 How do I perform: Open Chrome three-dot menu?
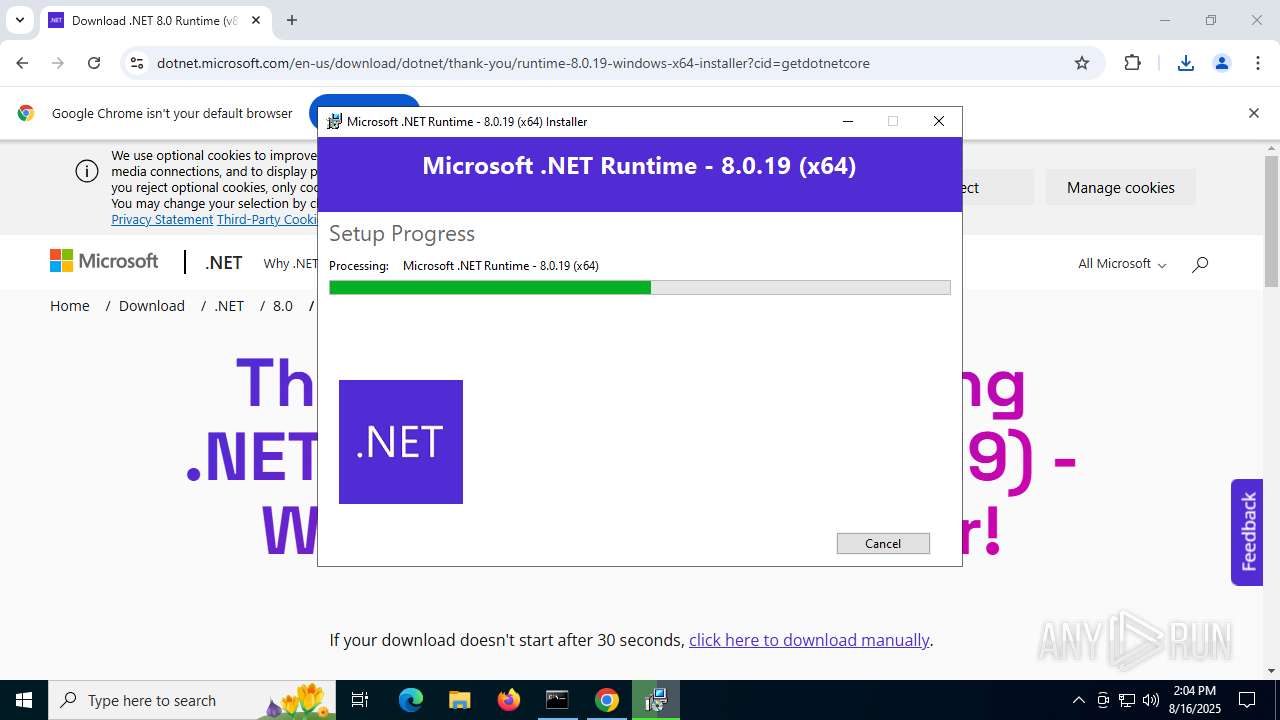(1258, 63)
